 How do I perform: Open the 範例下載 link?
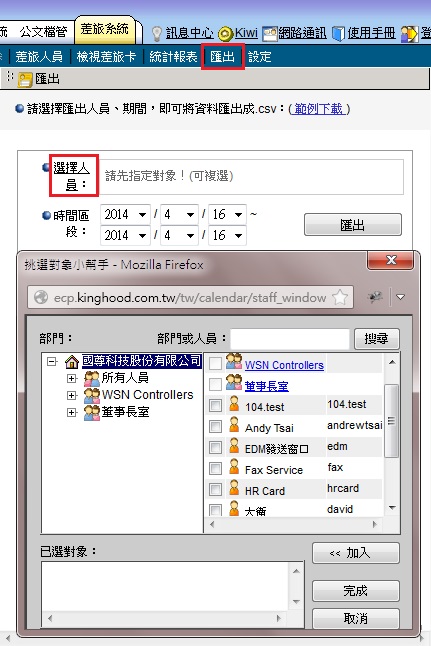[x=319, y=109]
